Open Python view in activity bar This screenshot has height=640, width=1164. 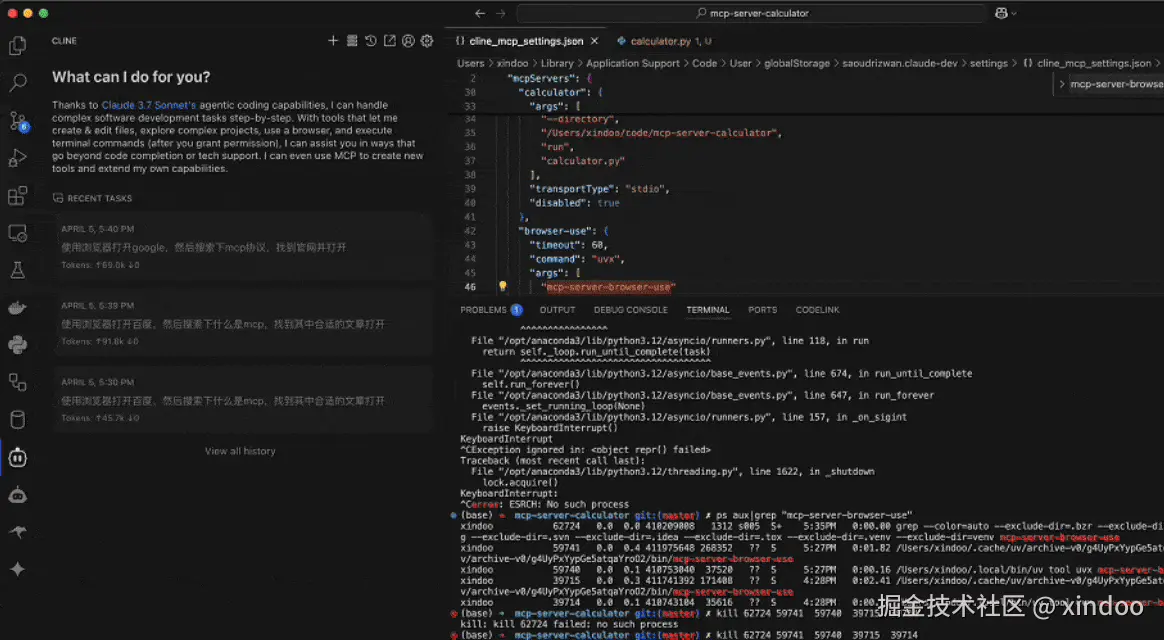tap(17, 345)
